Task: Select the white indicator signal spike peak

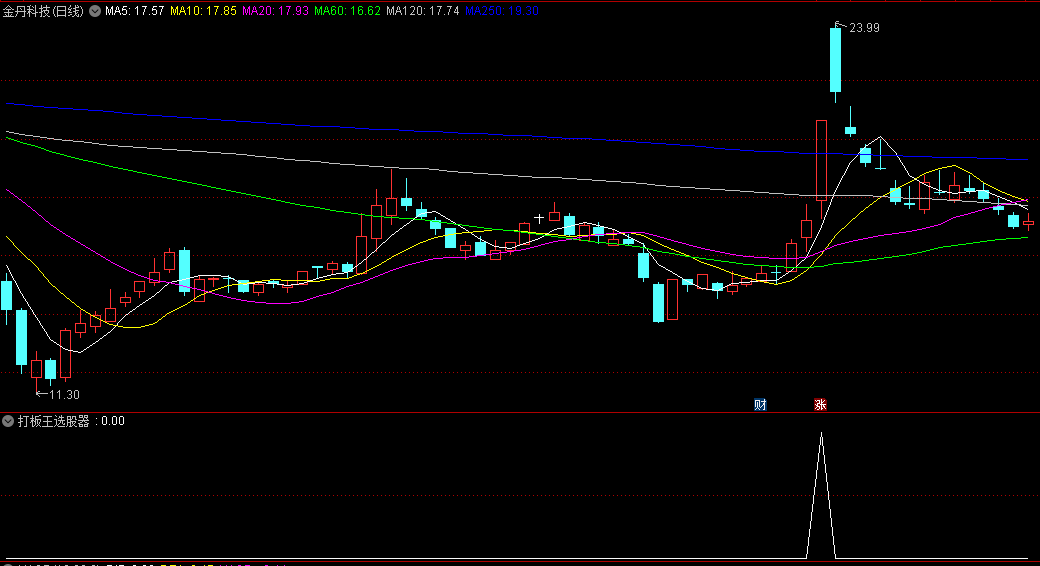Action: (821, 435)
